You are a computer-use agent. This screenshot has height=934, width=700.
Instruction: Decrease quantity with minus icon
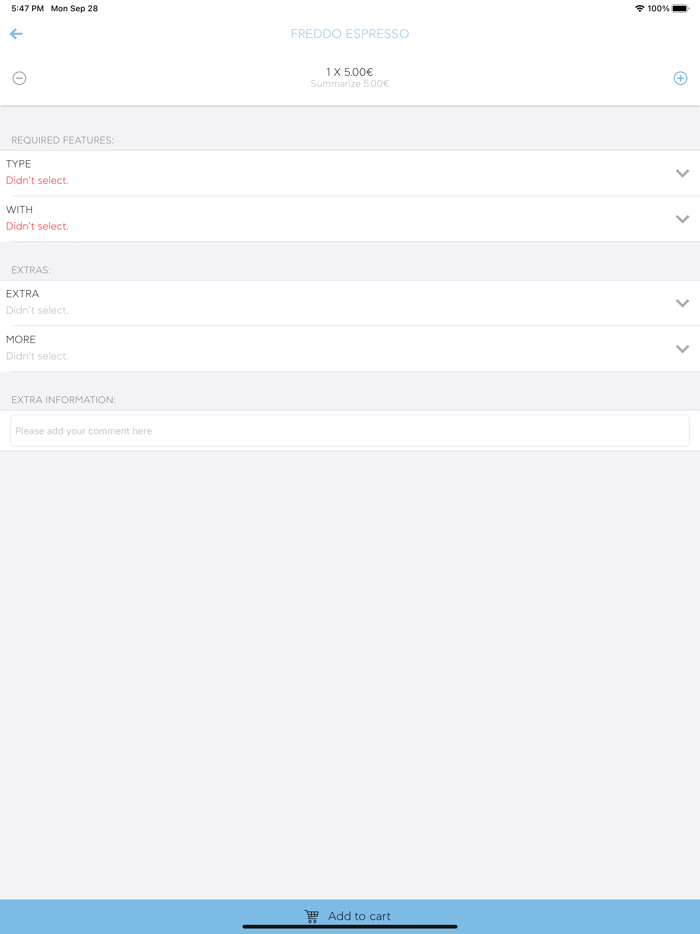[x=19, y=78]
